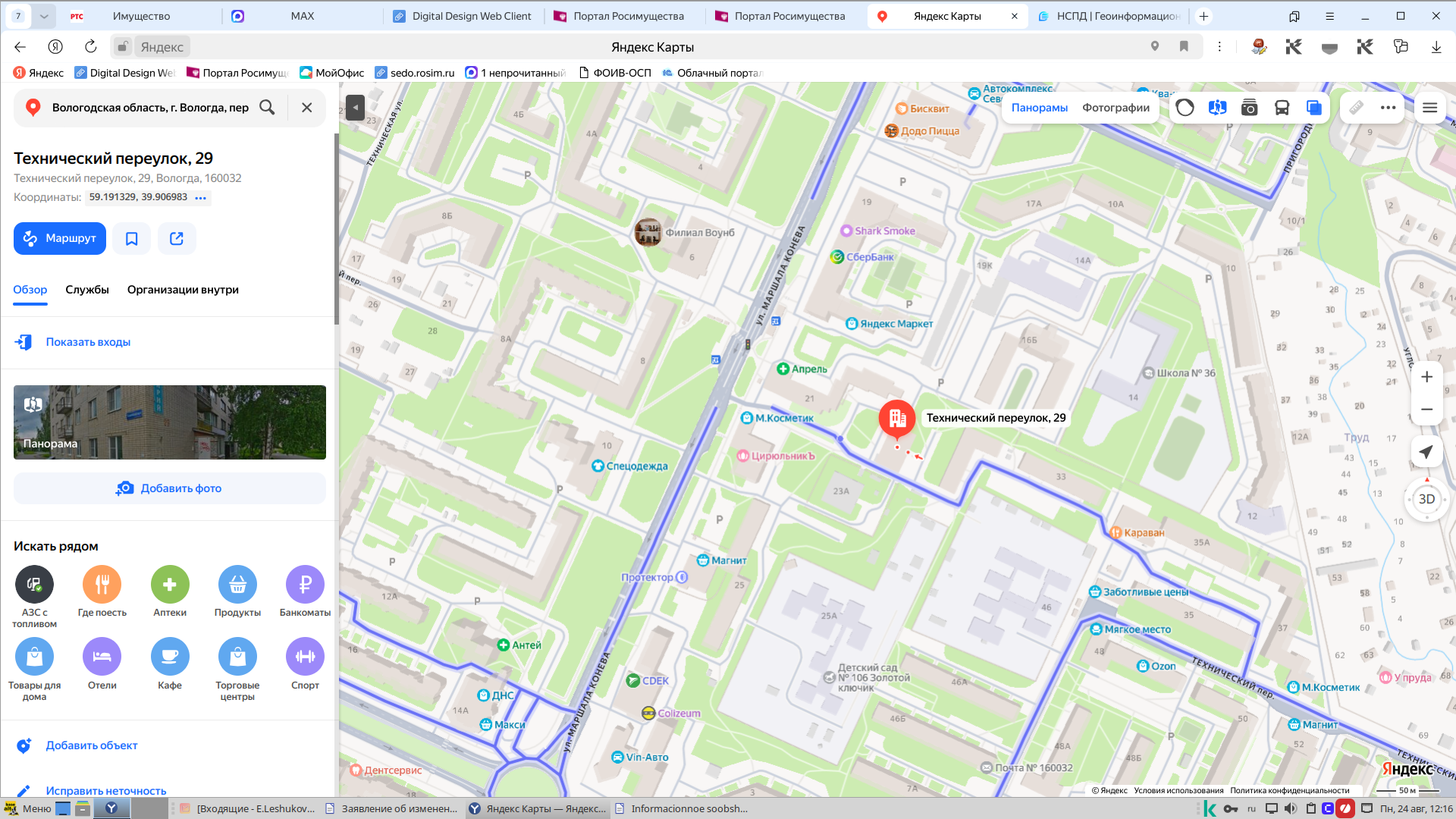Open the map hamburger menu

click(1430, 108)
